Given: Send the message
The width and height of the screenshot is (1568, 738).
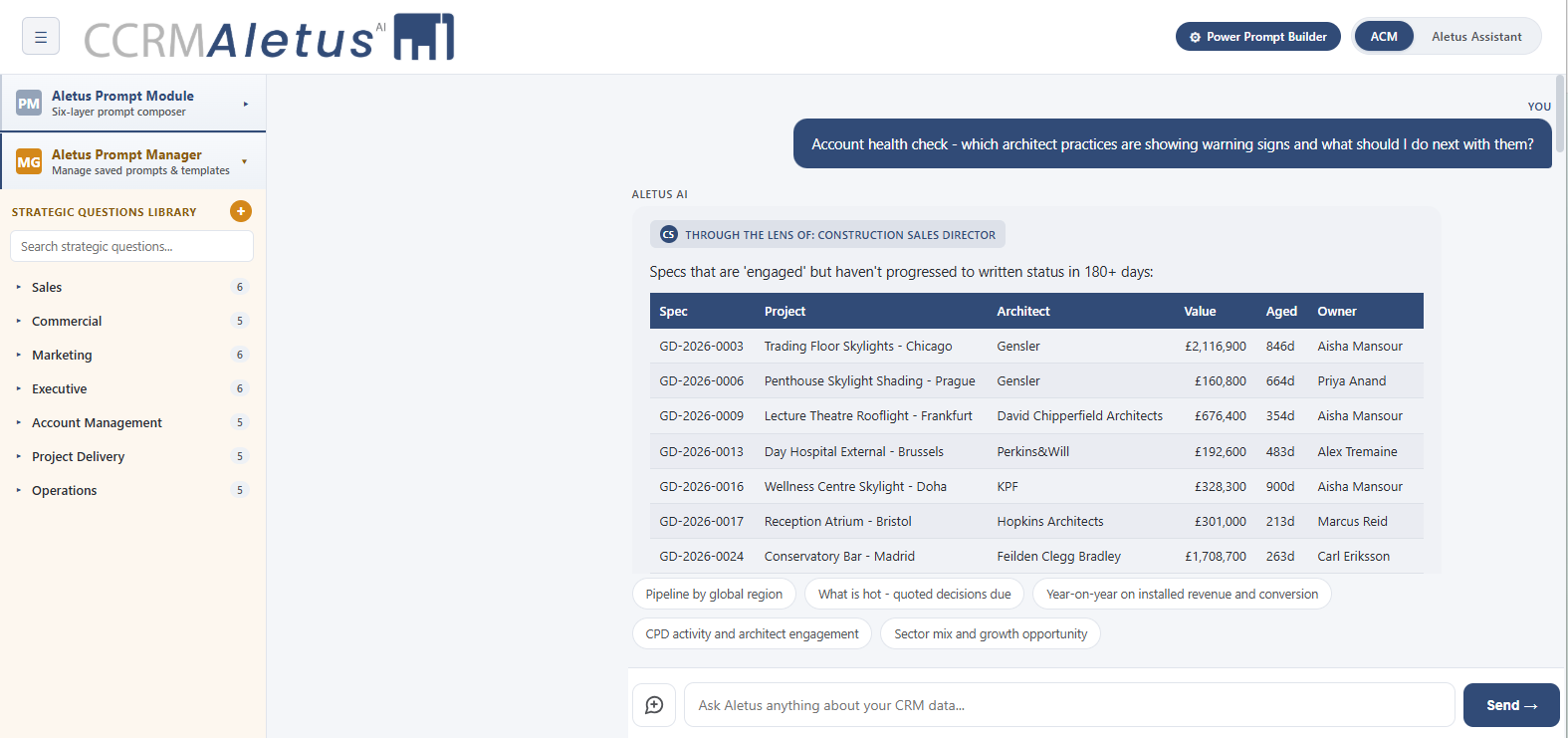Looking at the screenshot, I should [x=1511, y=705].
